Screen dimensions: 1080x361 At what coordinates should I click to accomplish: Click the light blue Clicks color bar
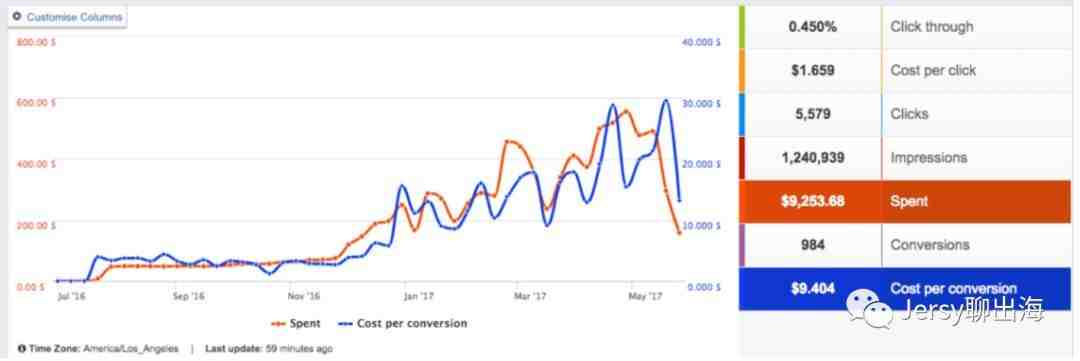741,114
